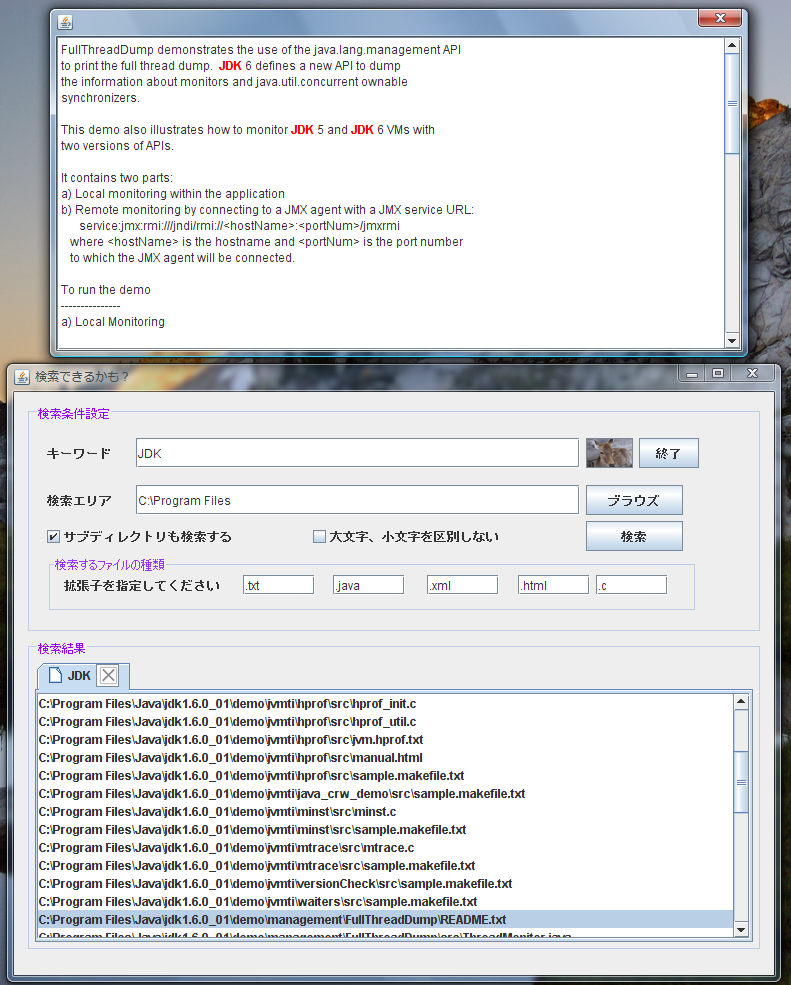Image resolution: width=791 pixels, height=985 pixels.
Task: Select the mtrace.c result row
Action: tap(385, 847)
